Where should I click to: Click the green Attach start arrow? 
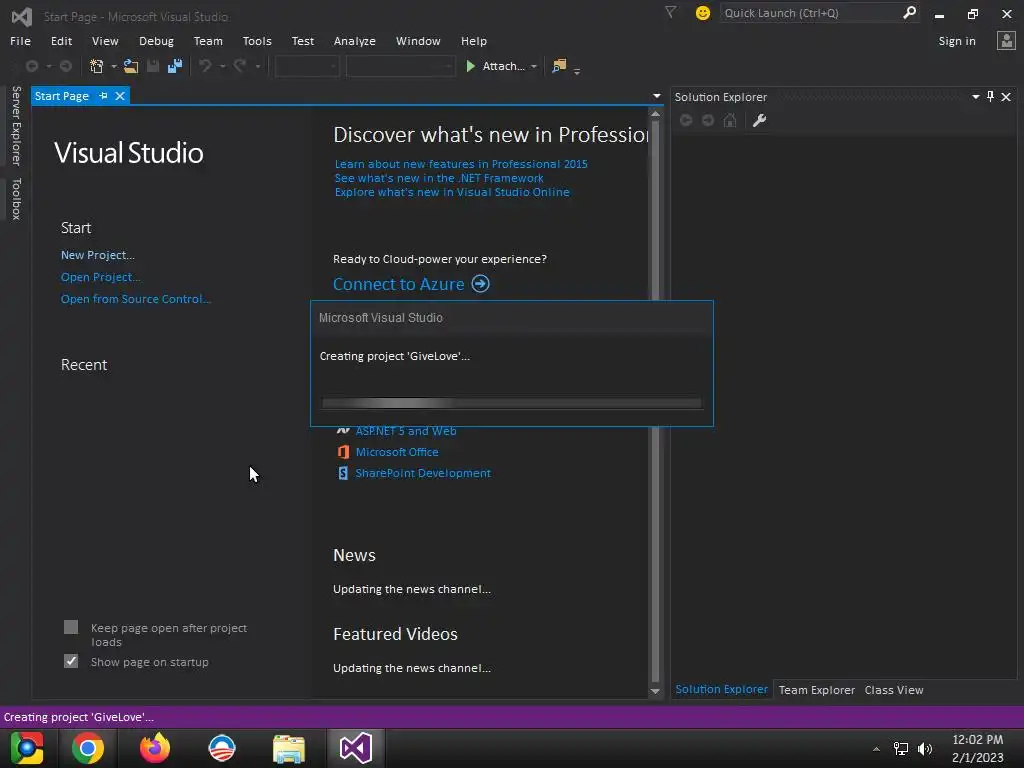click(470, 66)
